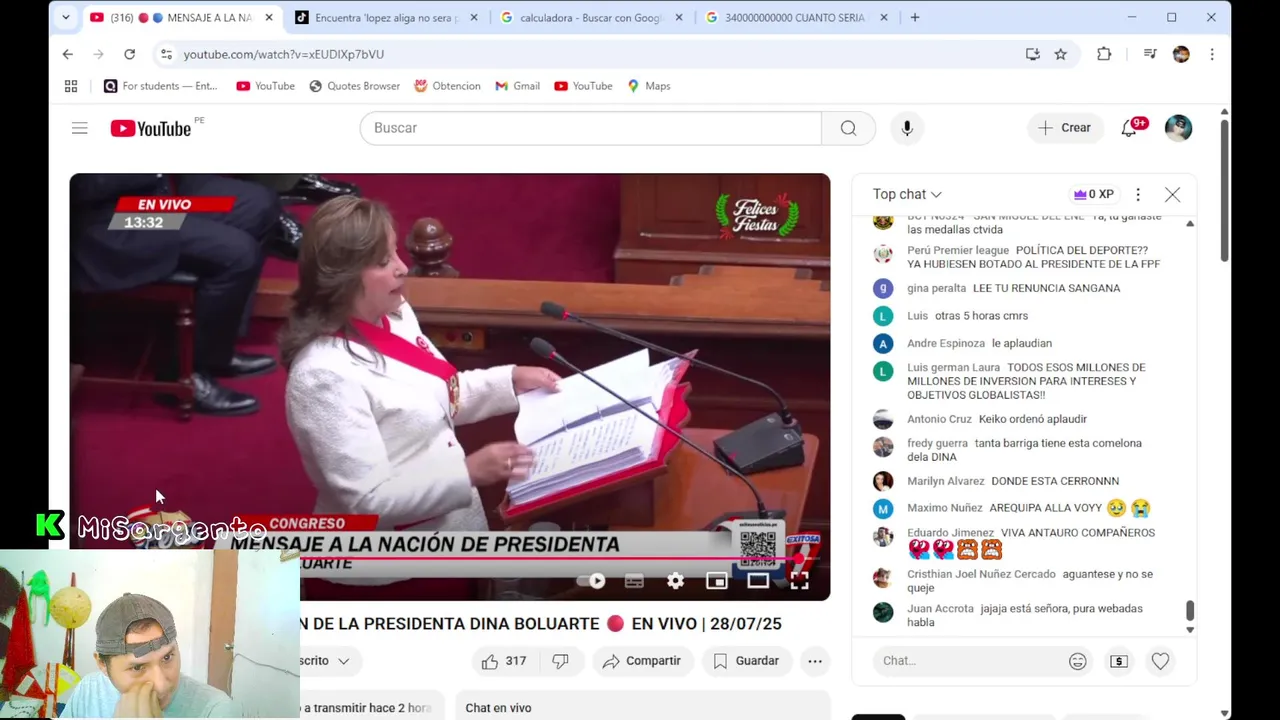The height and width of the screenshot is (720, 1280).
Task: Open the apps grid in the bookmarks bar
Action: tap(71, 86)
